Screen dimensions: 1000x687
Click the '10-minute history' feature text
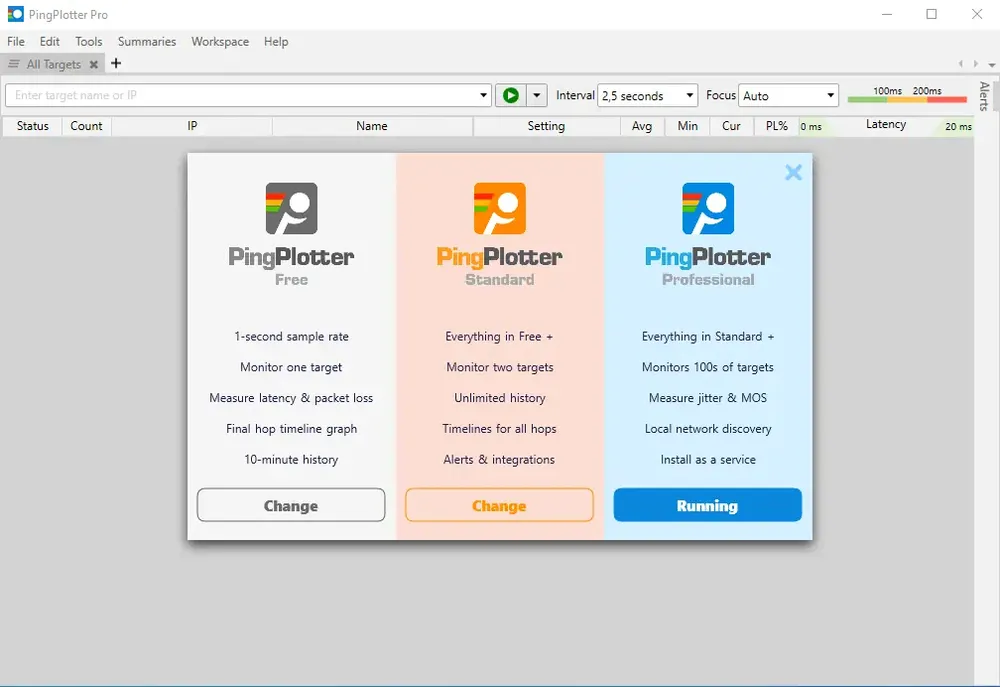[291, 460]
